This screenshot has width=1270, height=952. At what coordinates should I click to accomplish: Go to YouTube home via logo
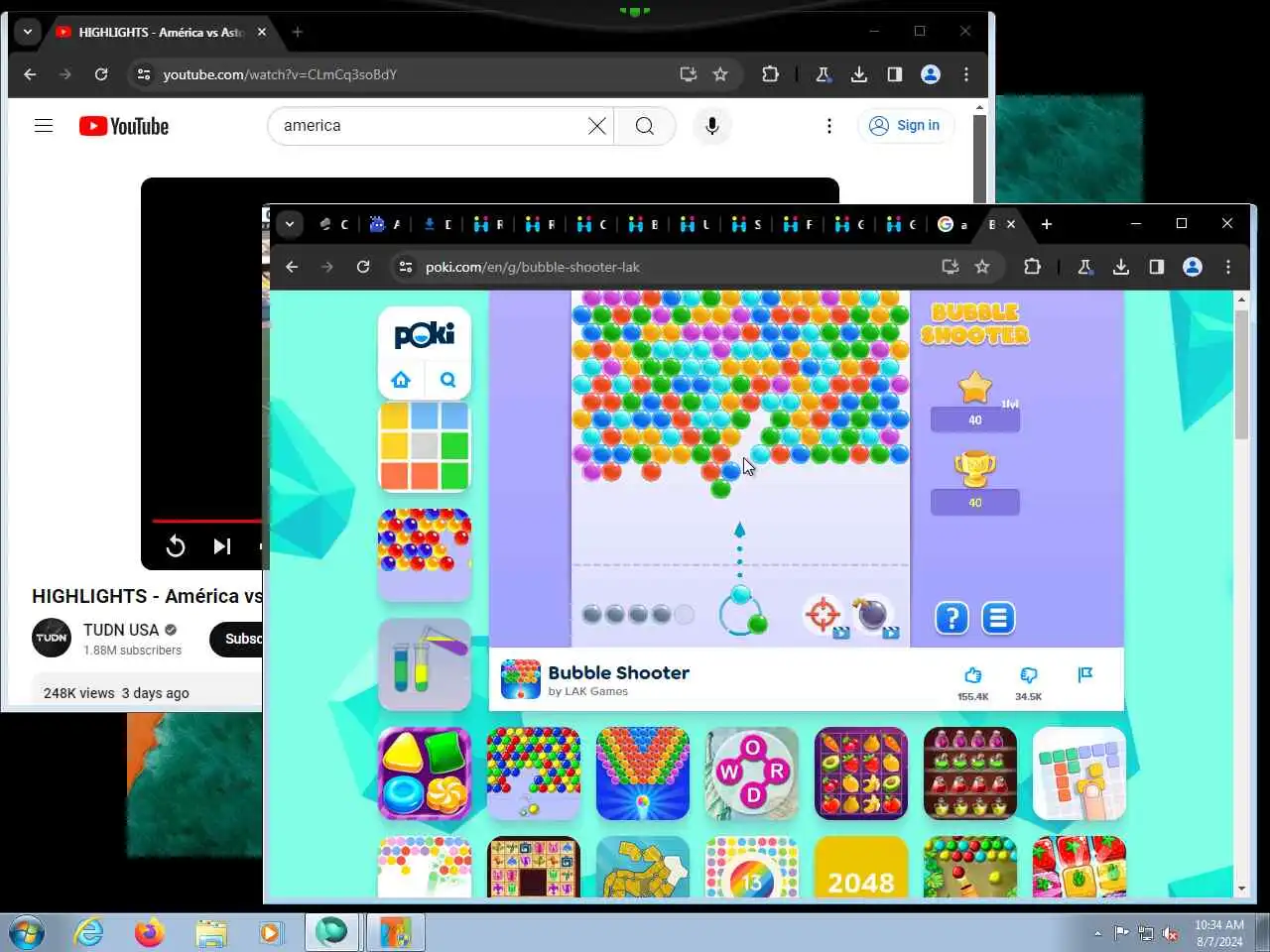124,126
